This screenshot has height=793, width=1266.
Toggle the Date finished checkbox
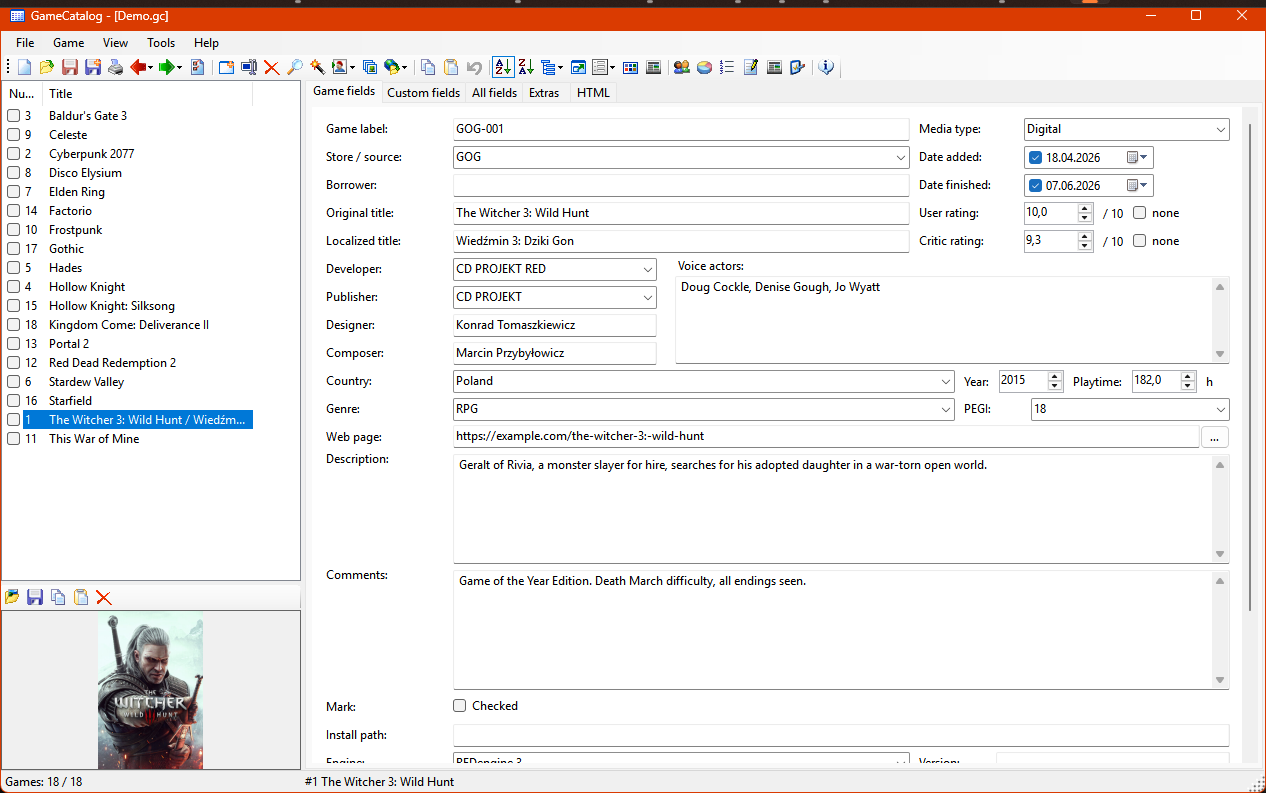pos(1035,186)
